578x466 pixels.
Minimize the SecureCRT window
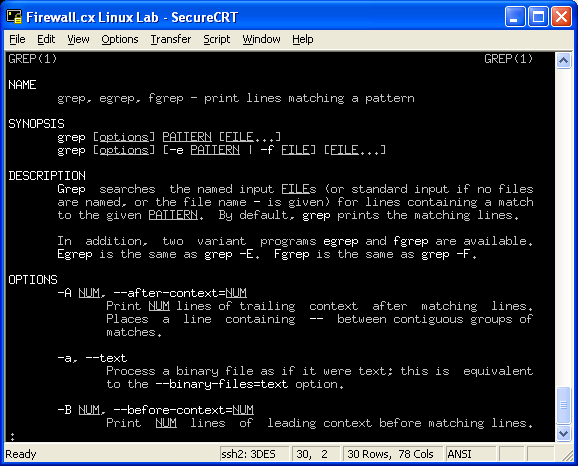tap(515, 17)
